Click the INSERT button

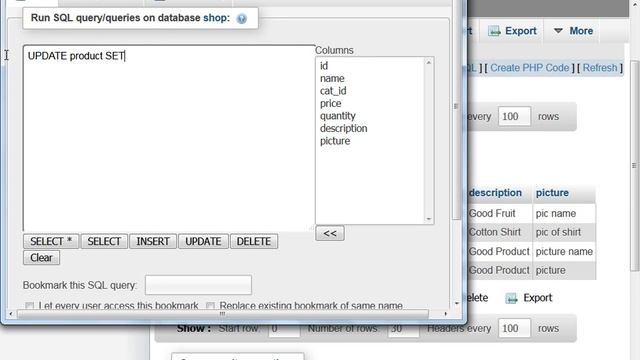click(x=153, y=241)
